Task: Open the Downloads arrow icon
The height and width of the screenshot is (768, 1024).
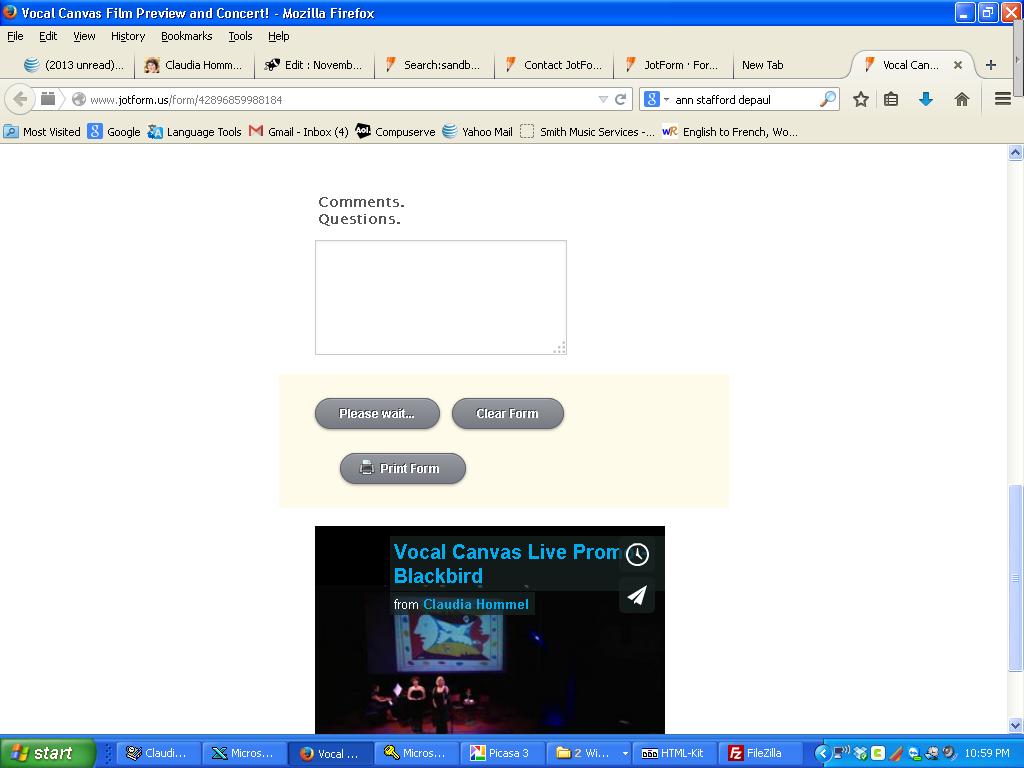Action: coord(925,99)
